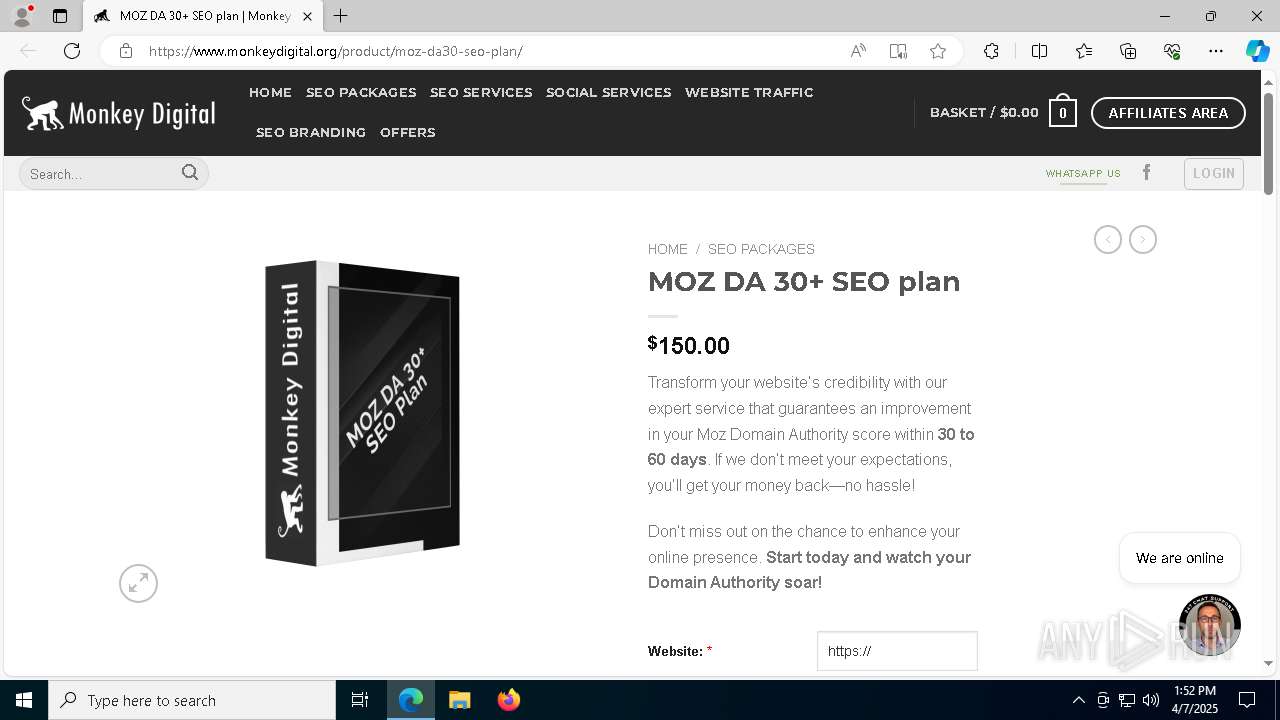Image resolution: width=1280 pixels, height=720 pixels.
Task: Open Edge split screen icon
Action: 1039,51
